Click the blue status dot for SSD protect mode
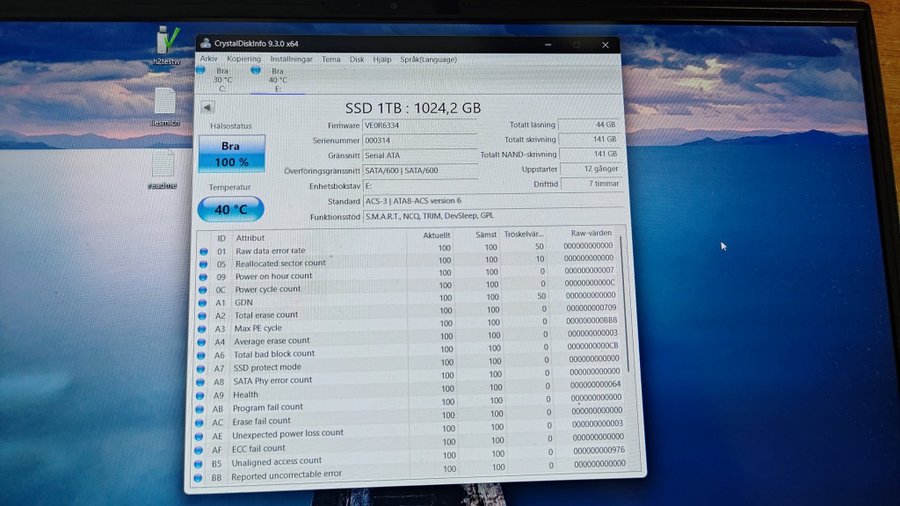This screenshot has width=900, height=506. [x=201, y=369]
